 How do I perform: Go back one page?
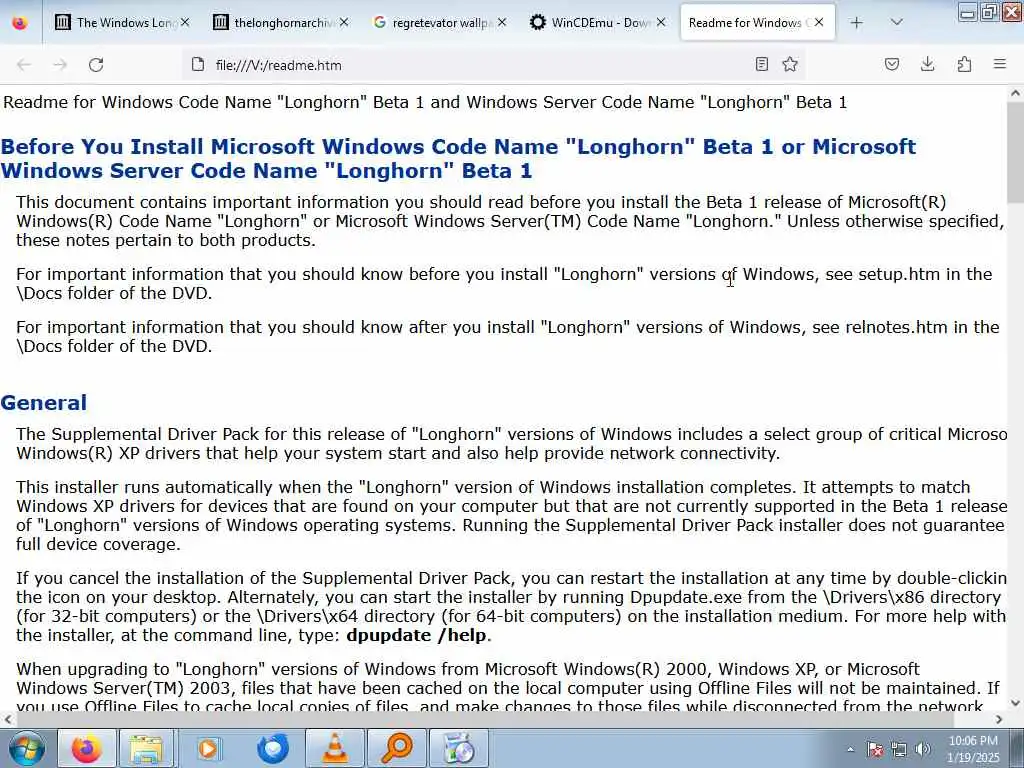tap(24, 65)
